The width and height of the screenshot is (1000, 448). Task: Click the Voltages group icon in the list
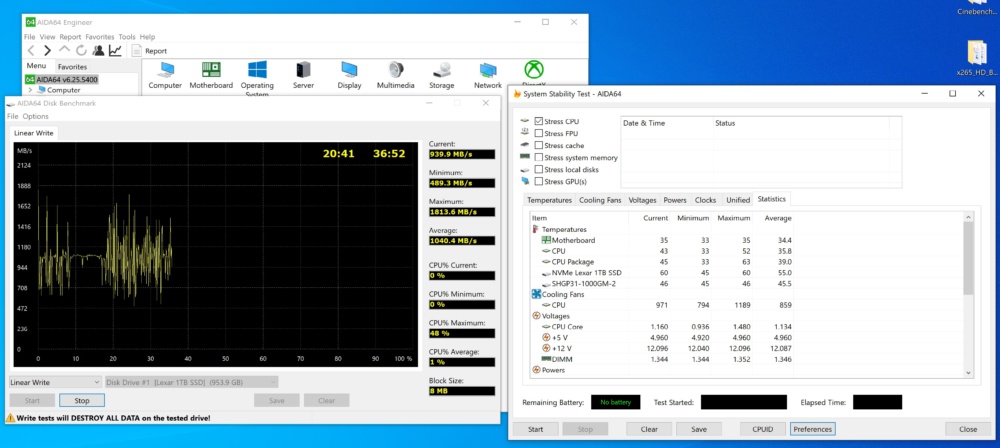(x=536, y=317)
